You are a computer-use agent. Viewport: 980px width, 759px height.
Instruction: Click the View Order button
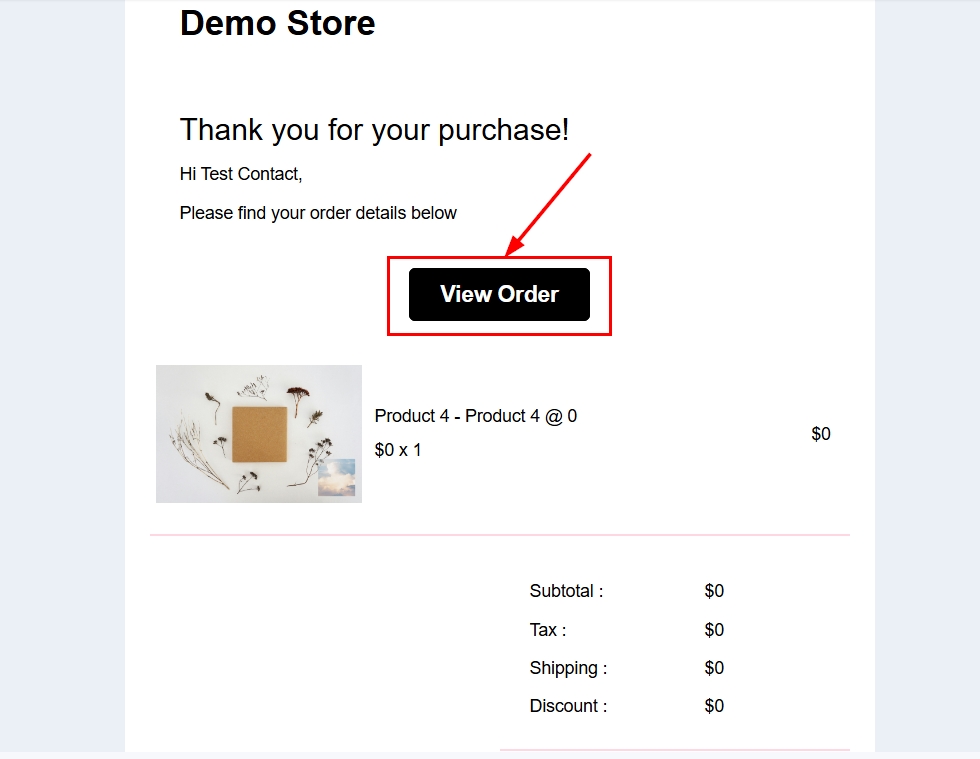click(499, 294)
